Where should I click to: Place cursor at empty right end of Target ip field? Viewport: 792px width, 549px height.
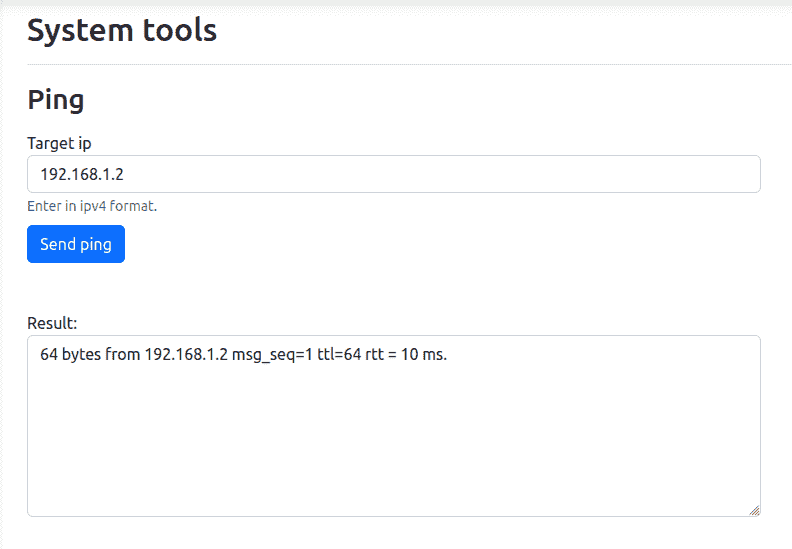(650, 174)
